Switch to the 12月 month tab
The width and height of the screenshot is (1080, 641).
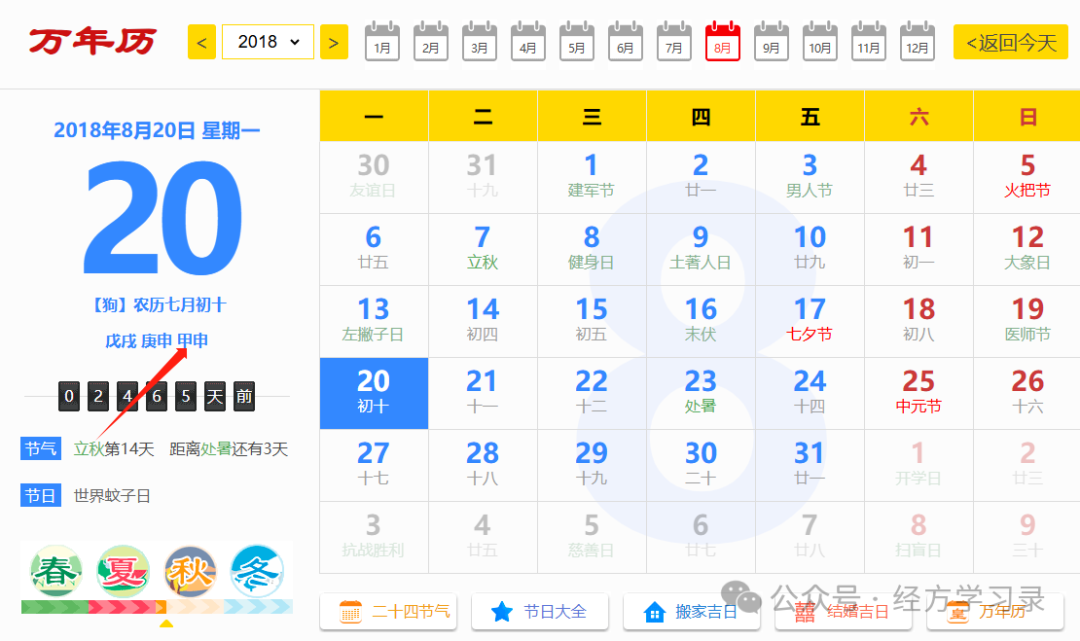pos(917,42)
